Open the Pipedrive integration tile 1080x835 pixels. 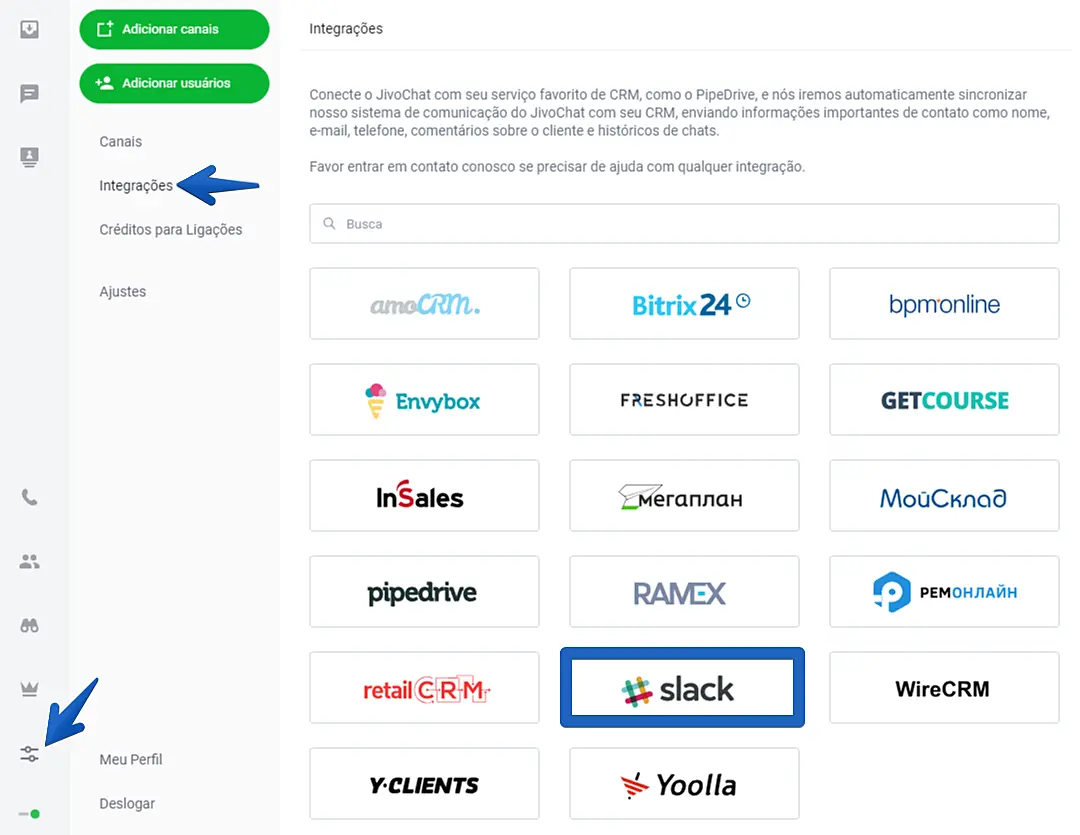[x=424, y=592]
